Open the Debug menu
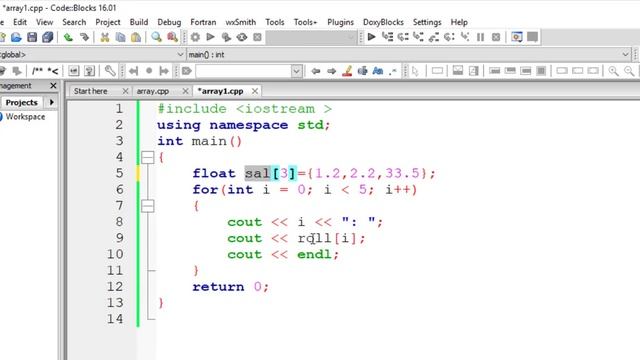Image resolution: width=640 pixels, height=360 pixels. click(x=169, y=22)
